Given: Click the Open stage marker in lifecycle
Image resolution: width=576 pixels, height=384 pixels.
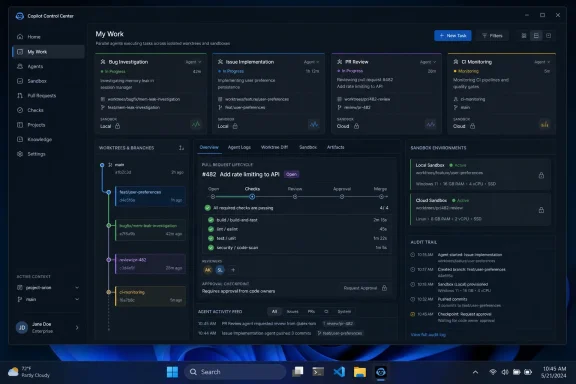Looking at the screenshot, I should click(x=213, y=197).
